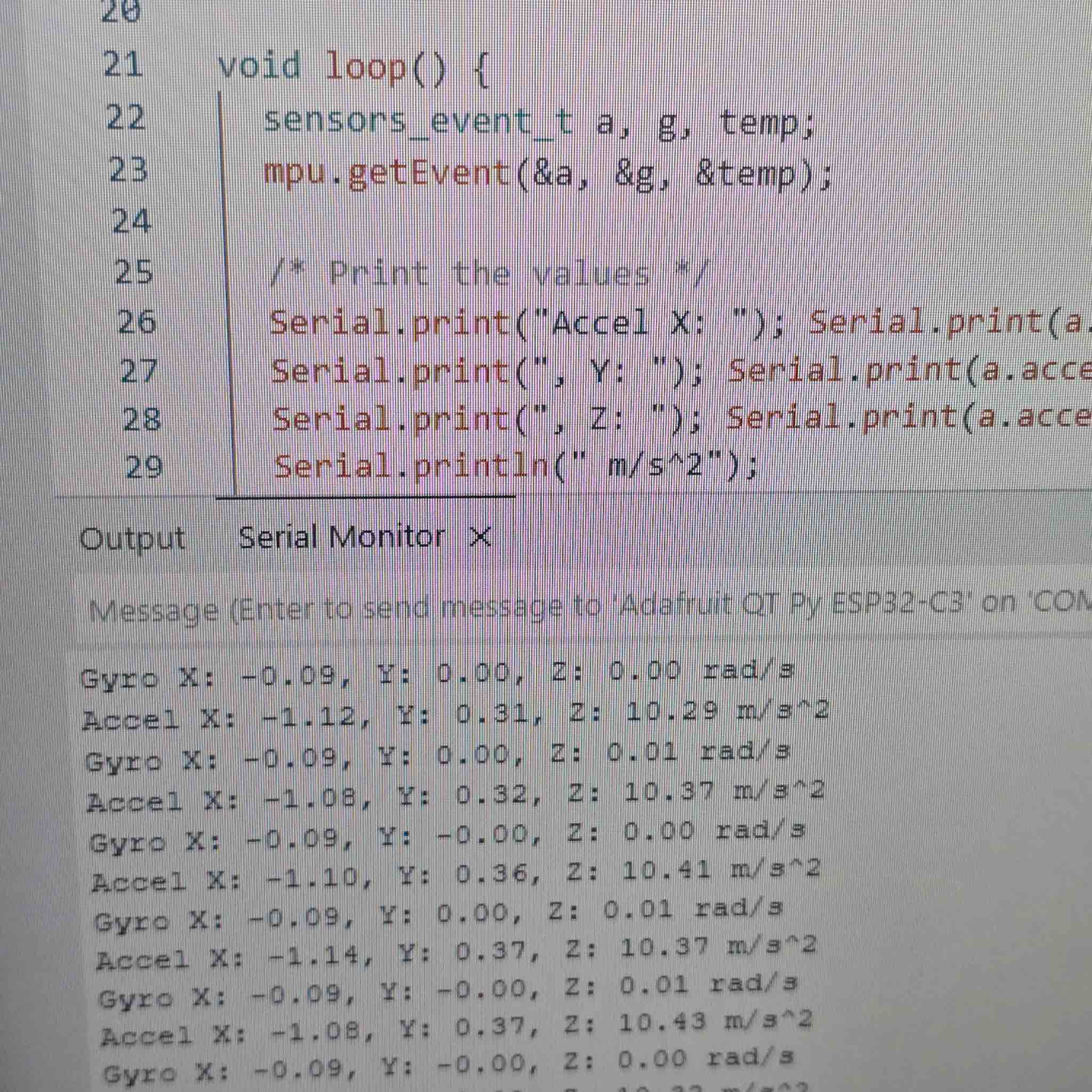Click the 'Print the values' comment
The image size is (1092, 1092).
[487, 275]
